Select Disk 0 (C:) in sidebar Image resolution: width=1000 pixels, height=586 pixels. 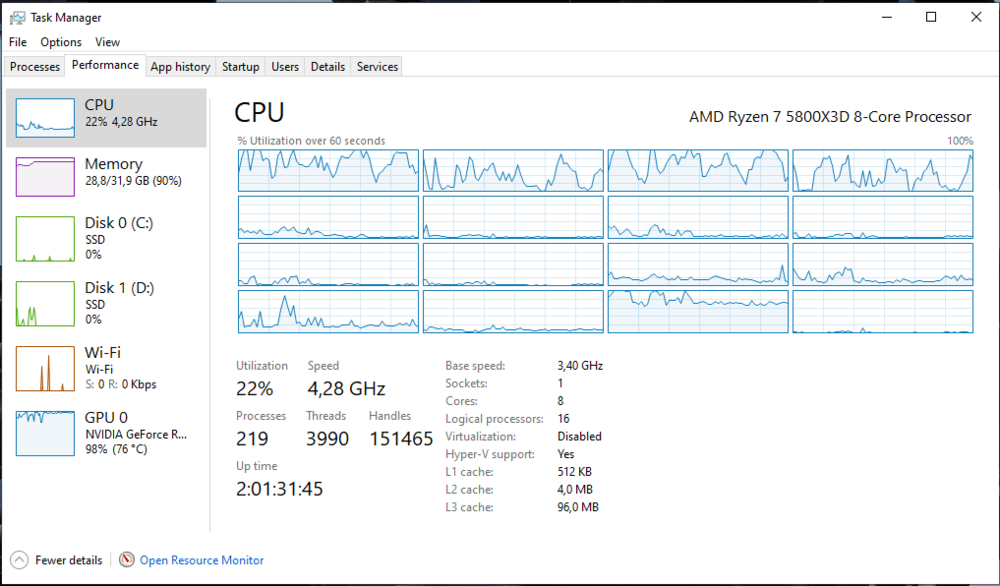[x=108, y=239]
